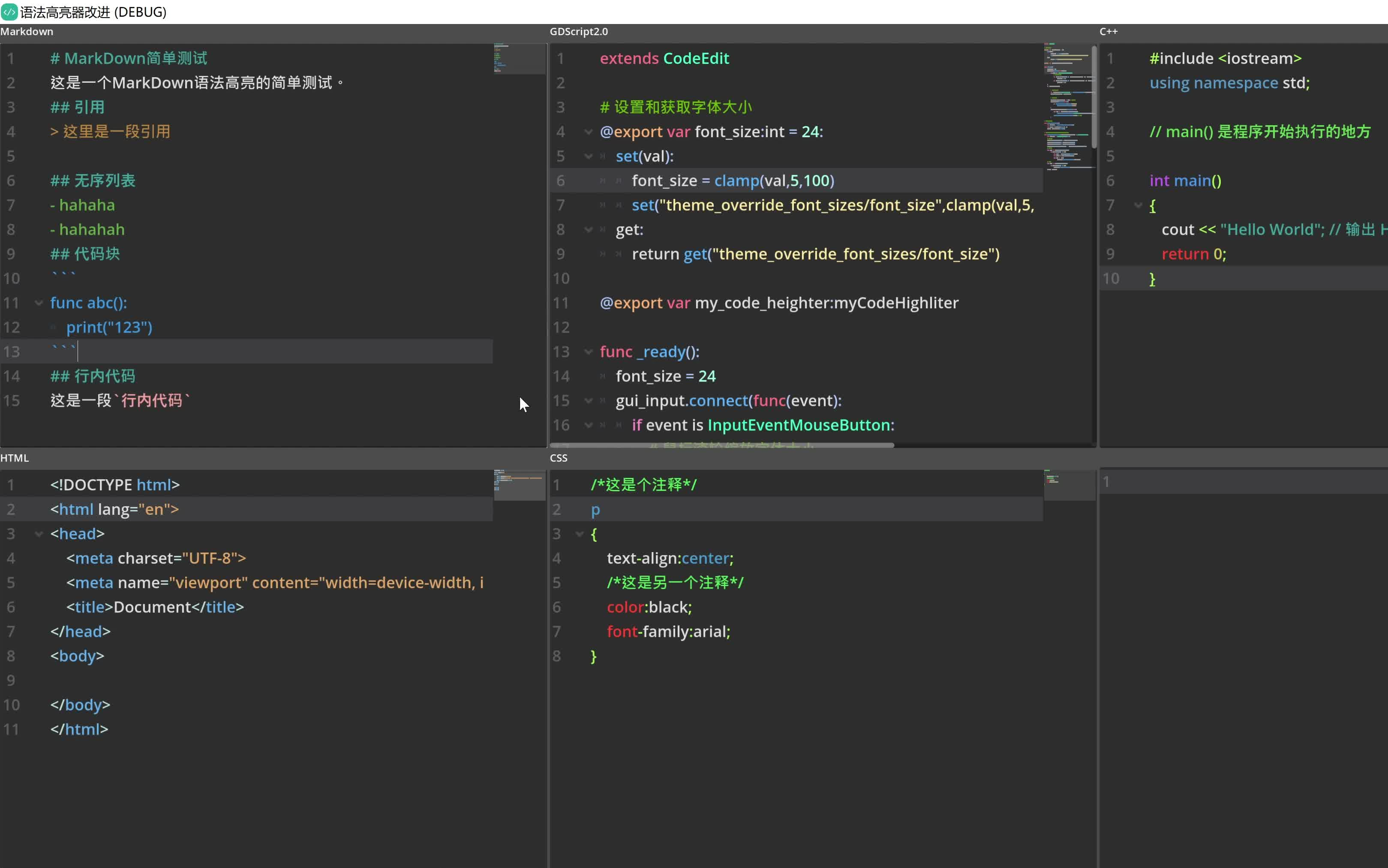Click the '<html lang="en">' line
The height and width of the screenshot is (868, 1388).
[x=114, y=510]
